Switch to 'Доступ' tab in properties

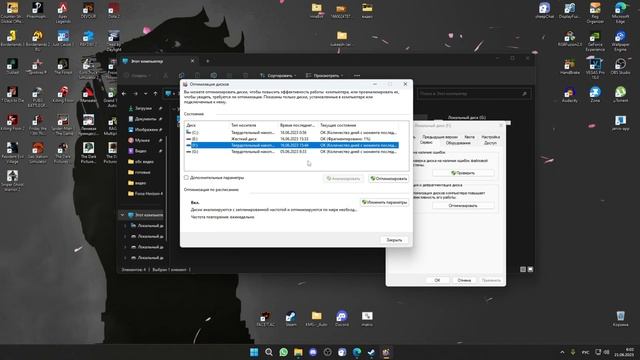pos(490,143)
